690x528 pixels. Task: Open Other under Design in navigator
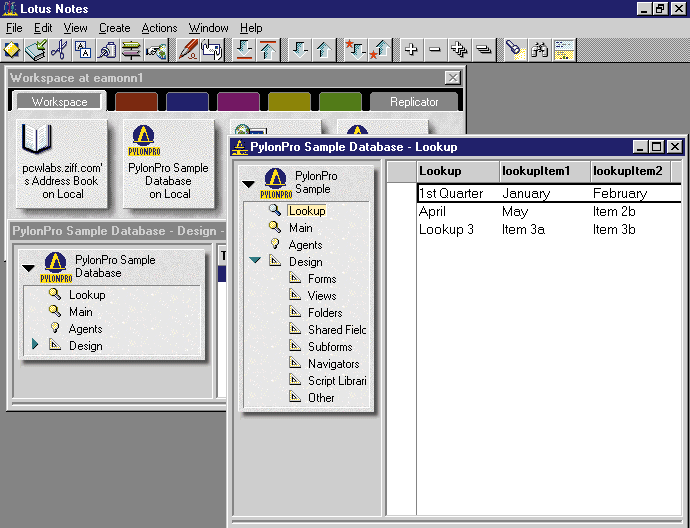[x=321, y=398]
